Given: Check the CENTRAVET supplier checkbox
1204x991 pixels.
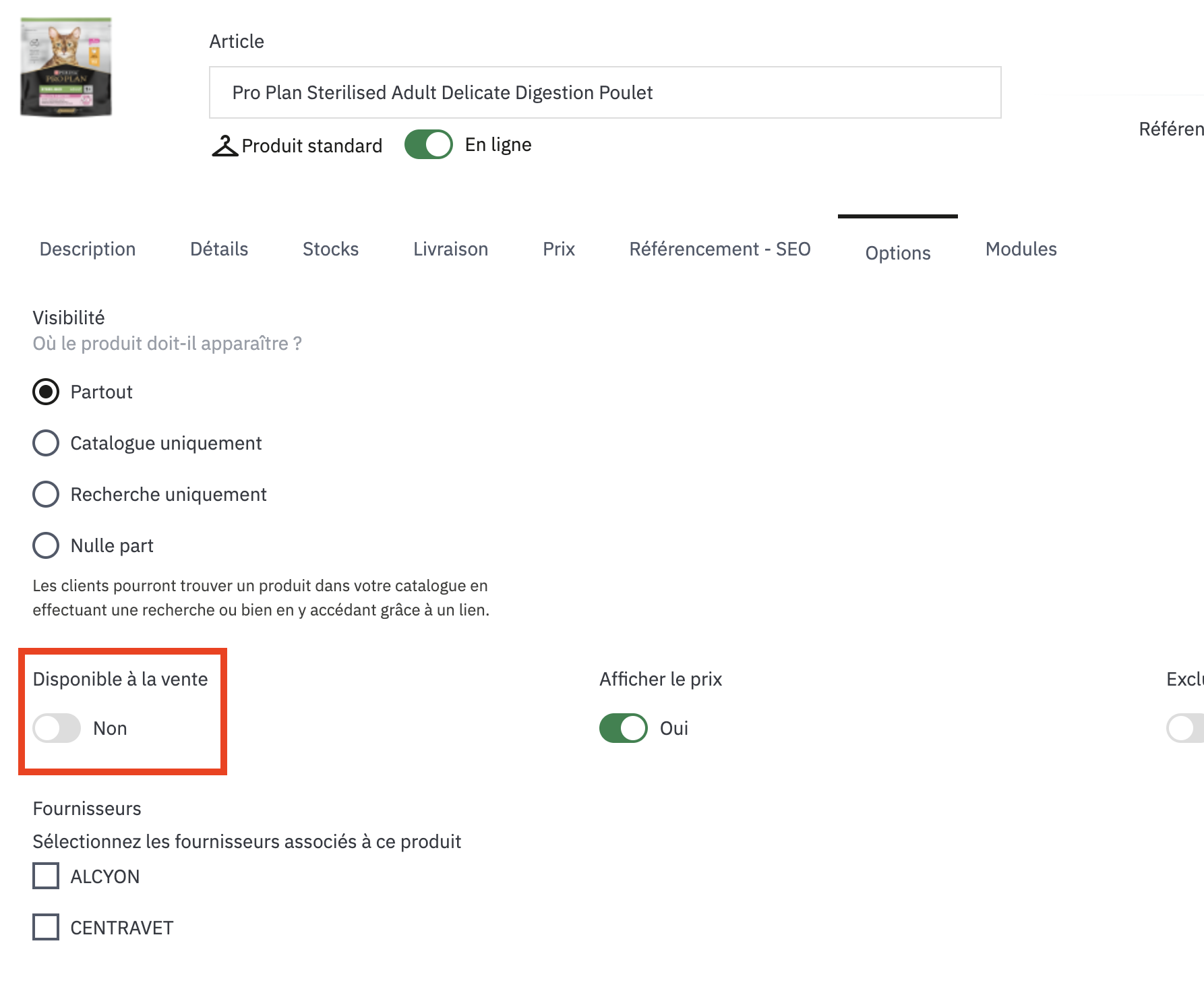Looking at the screenshot, I should tap(46, 927).
